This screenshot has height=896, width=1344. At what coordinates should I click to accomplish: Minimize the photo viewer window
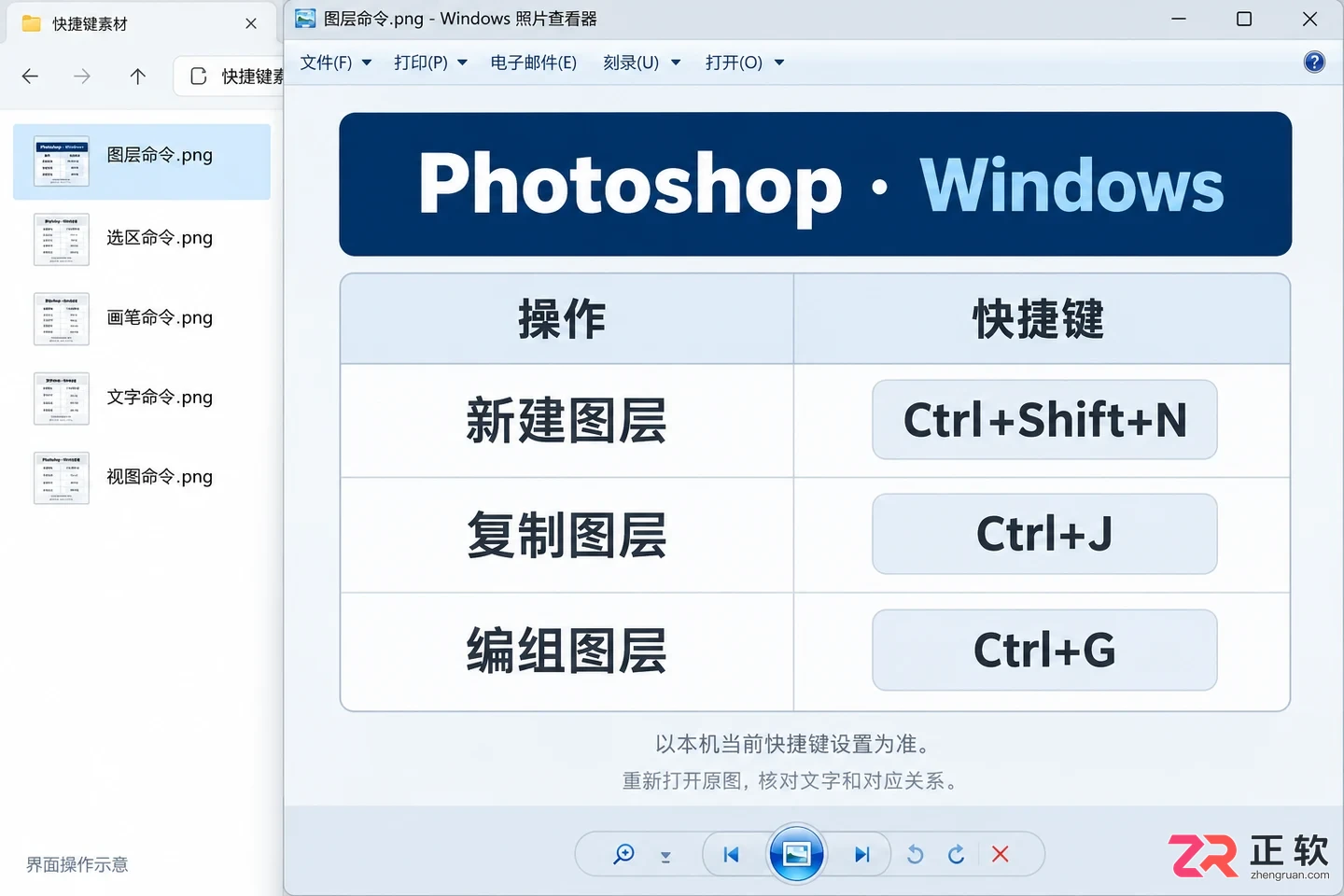(x=1179, y=19)
